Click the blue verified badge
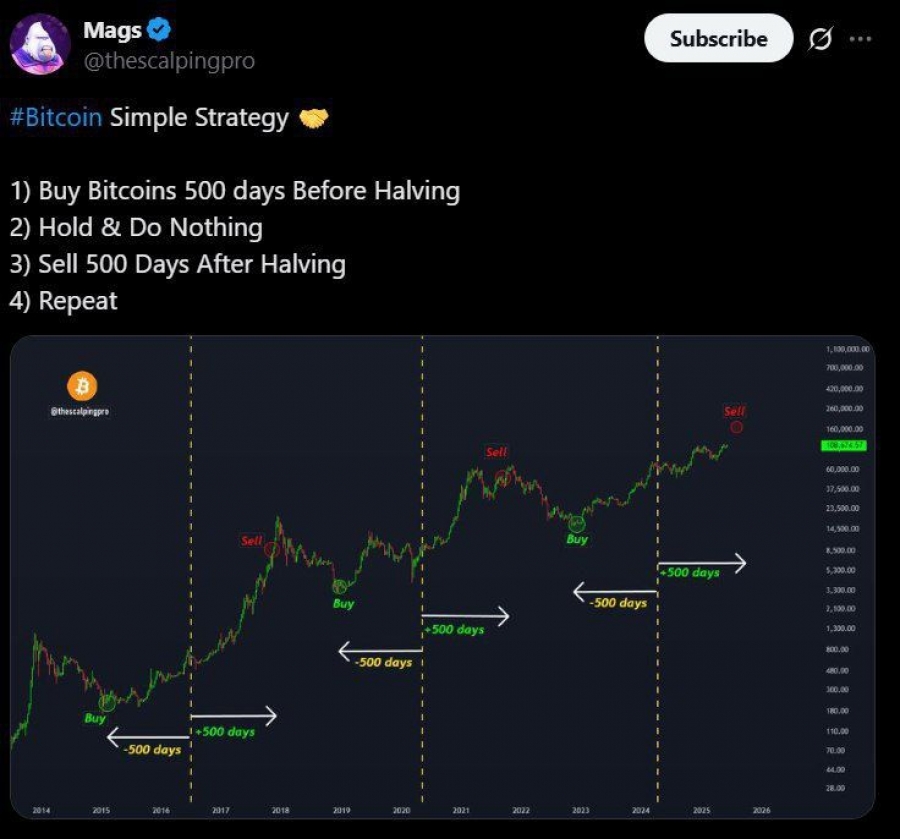Image resolution: width=900 pixels, height=839 pixels. tap(159, 30)
